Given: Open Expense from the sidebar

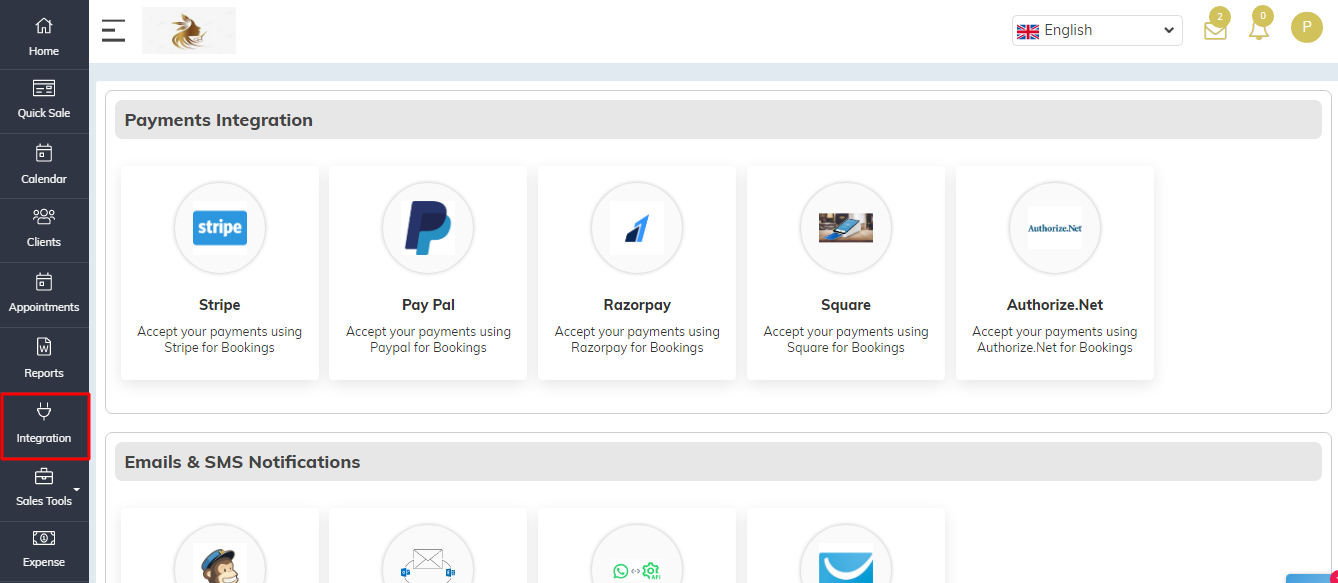Looking at the screenshot, I should tap(44, 550).
